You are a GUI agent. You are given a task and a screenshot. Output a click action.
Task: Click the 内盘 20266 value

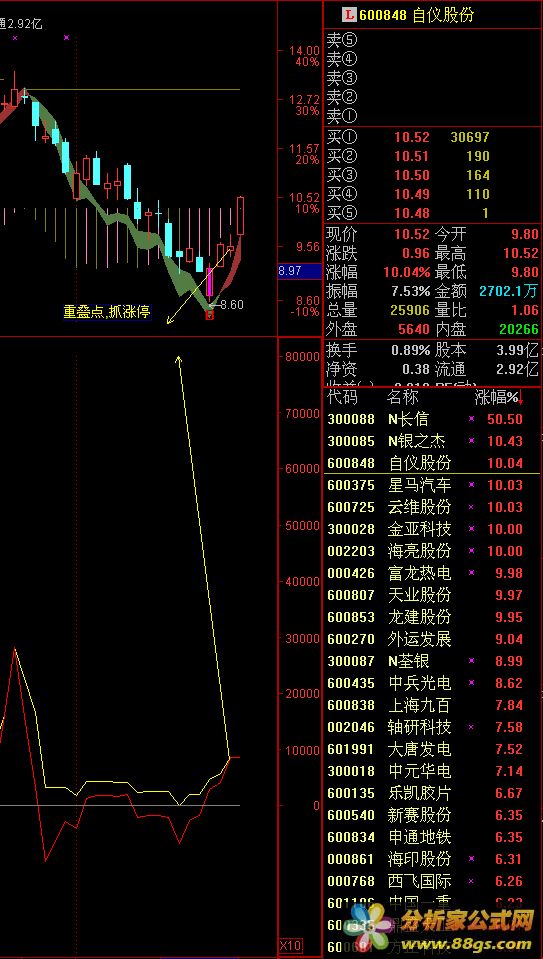pyautogui.click(x=519, y=329)
